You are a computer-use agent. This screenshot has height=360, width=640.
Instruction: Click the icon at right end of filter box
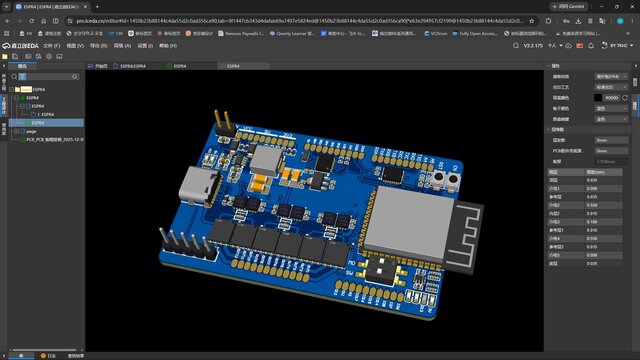pos(75,77)
